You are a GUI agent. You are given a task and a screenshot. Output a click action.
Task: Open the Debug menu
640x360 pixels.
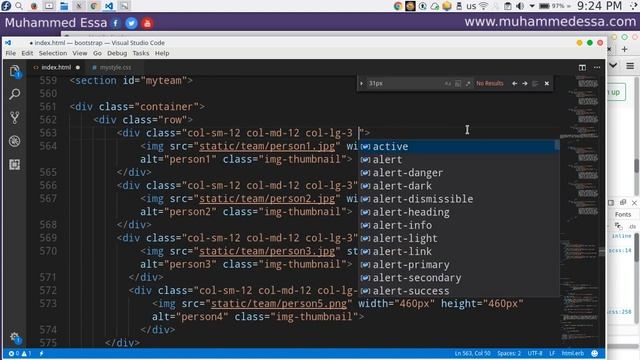pyautogui.click(x=117, y=53)
